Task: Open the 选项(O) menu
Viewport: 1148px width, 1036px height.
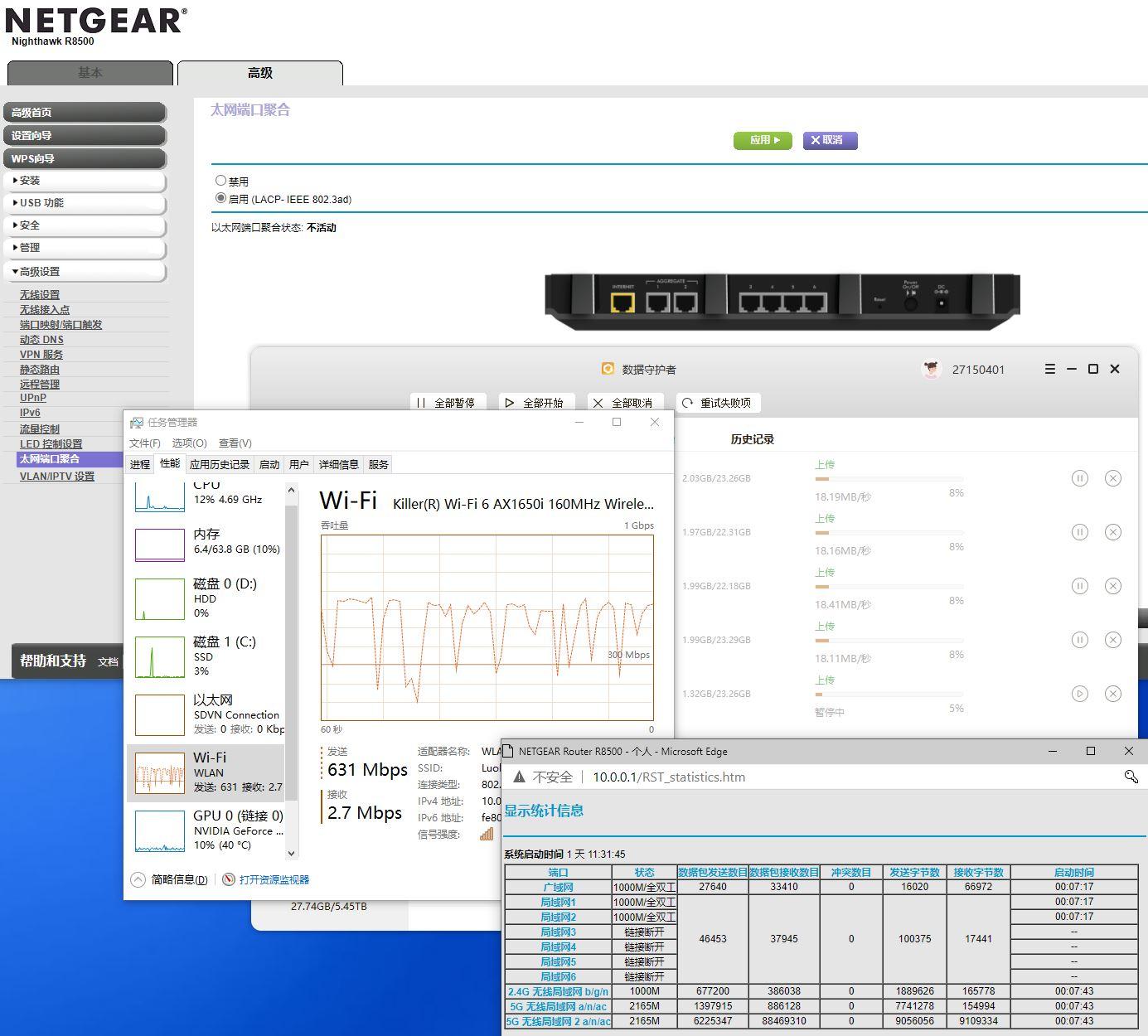Action: pyautogui.click(x=189, y=443)
